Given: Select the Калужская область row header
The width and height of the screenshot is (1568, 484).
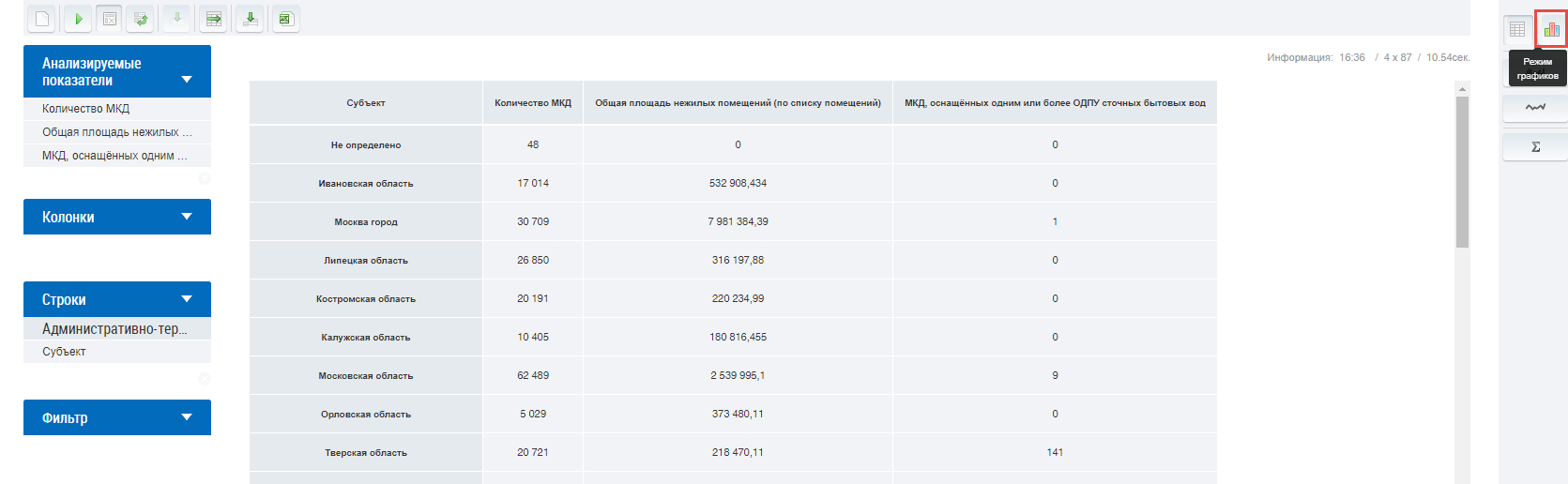Looking at the screenshot, I should (x=366, y=337).
